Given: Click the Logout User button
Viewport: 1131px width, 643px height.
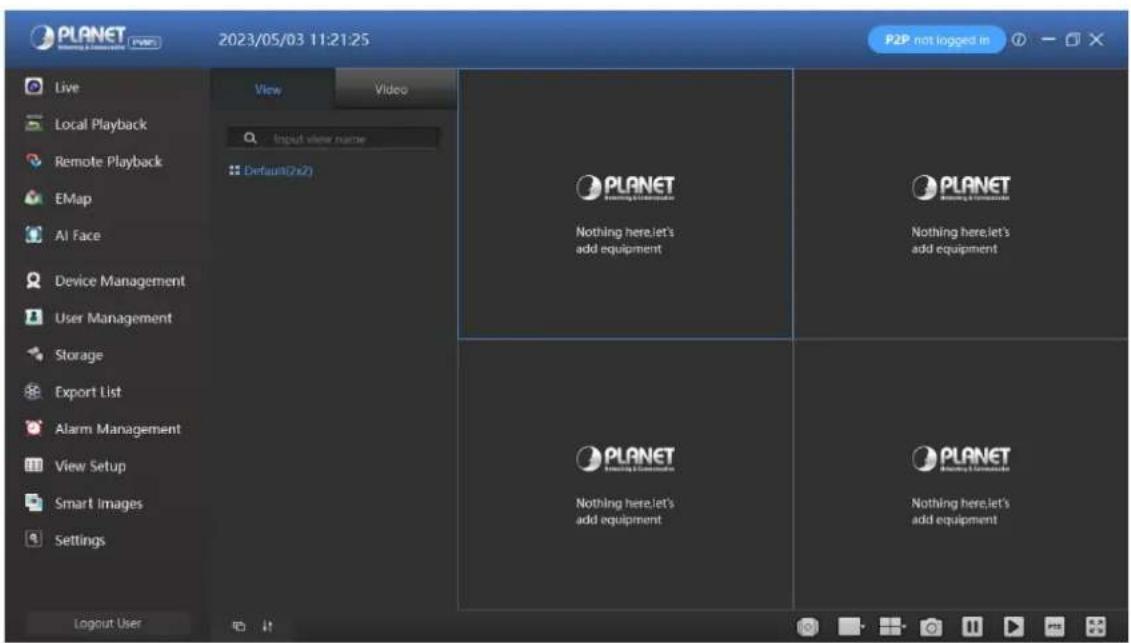Looking at the screenshot, I should (x=107, y=624).
